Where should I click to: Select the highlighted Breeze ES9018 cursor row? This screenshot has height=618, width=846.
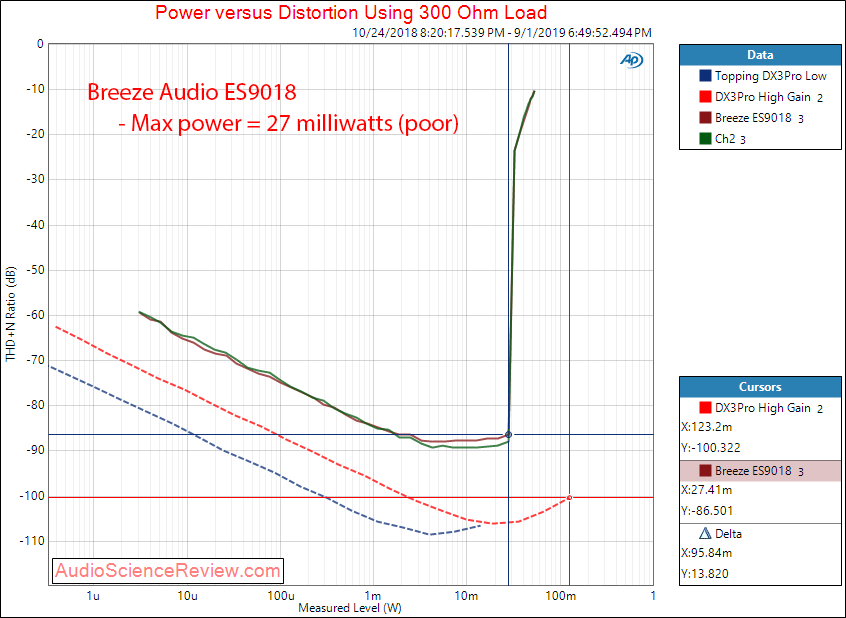[760, 471]
